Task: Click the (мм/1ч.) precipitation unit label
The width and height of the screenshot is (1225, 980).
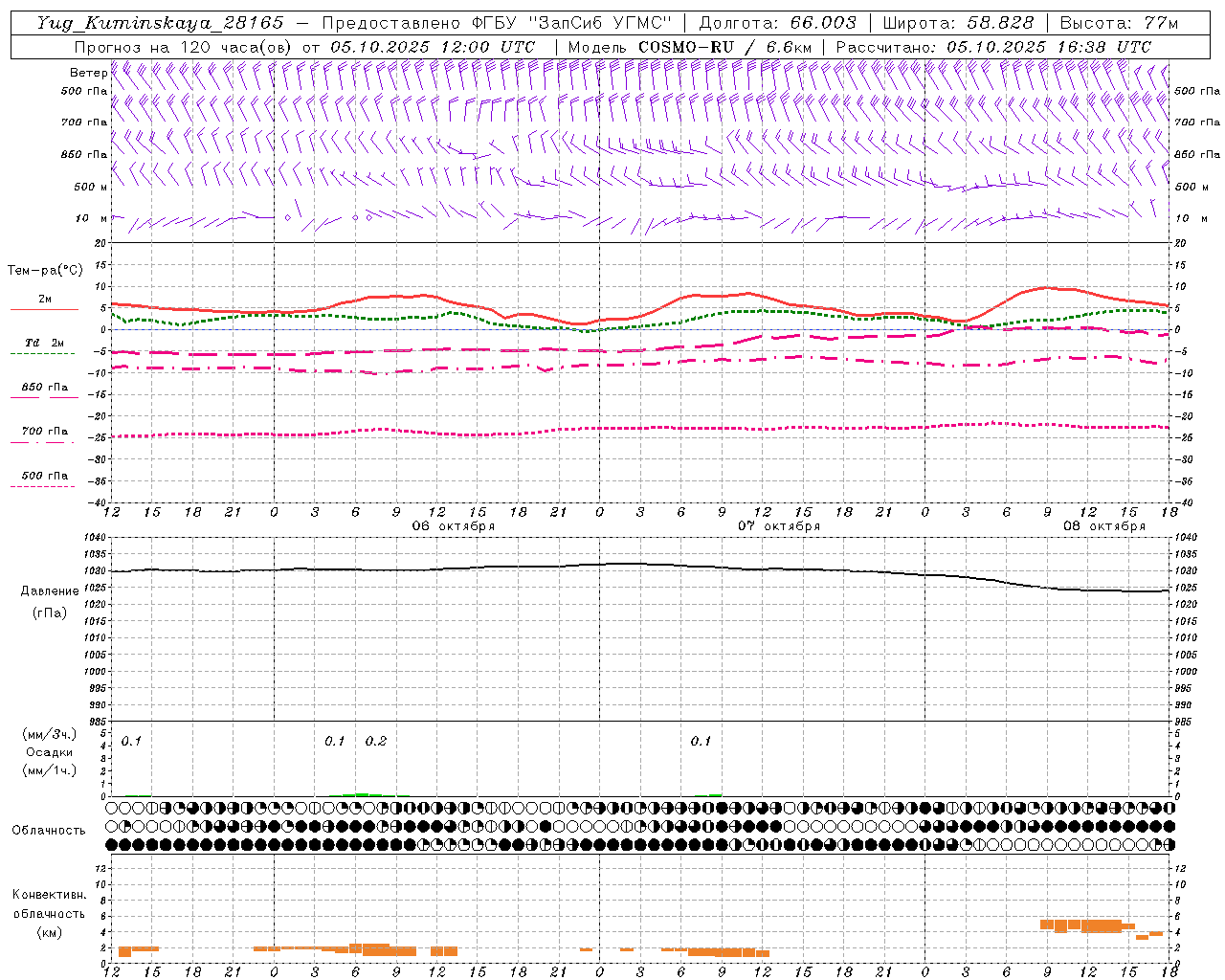Action: click(x=50, y=770)
